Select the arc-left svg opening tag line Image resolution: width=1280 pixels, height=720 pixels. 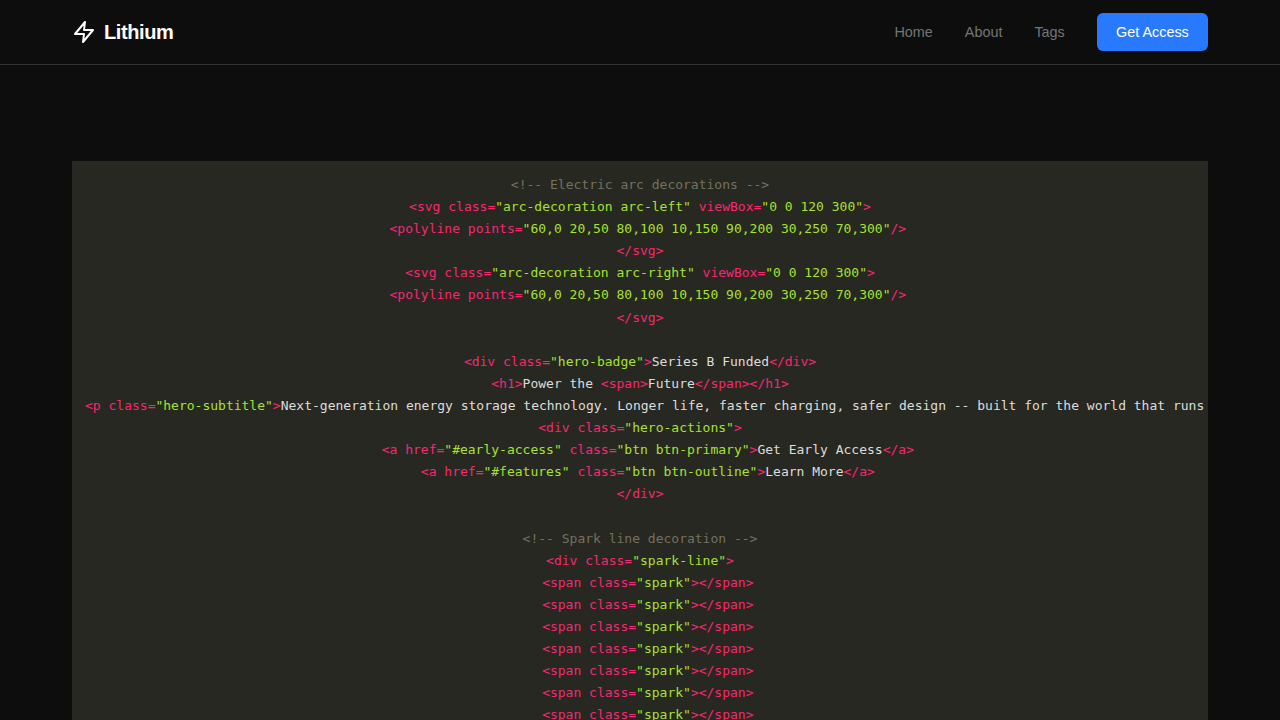click(x=640, y=207)
